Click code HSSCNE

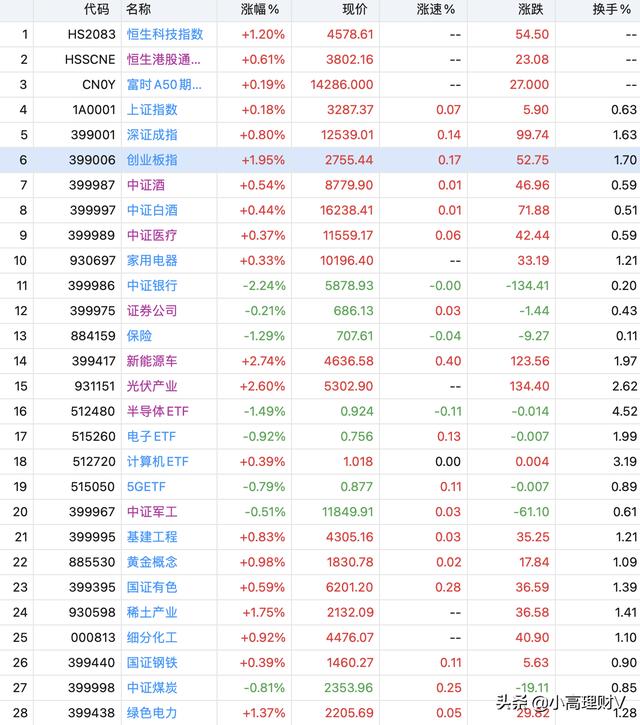pyautogui.click(x=90, y=59)
